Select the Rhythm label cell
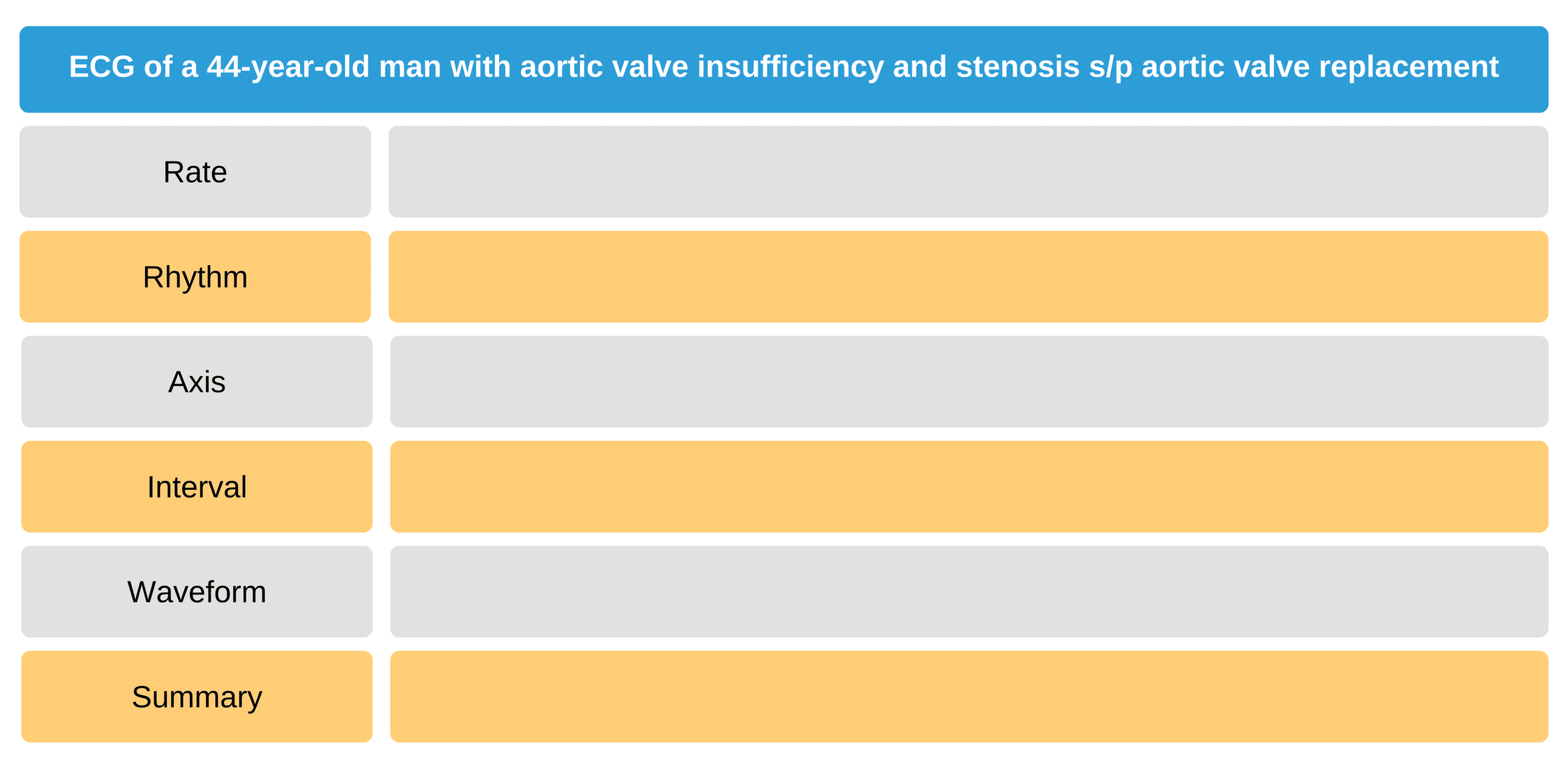 195,277
